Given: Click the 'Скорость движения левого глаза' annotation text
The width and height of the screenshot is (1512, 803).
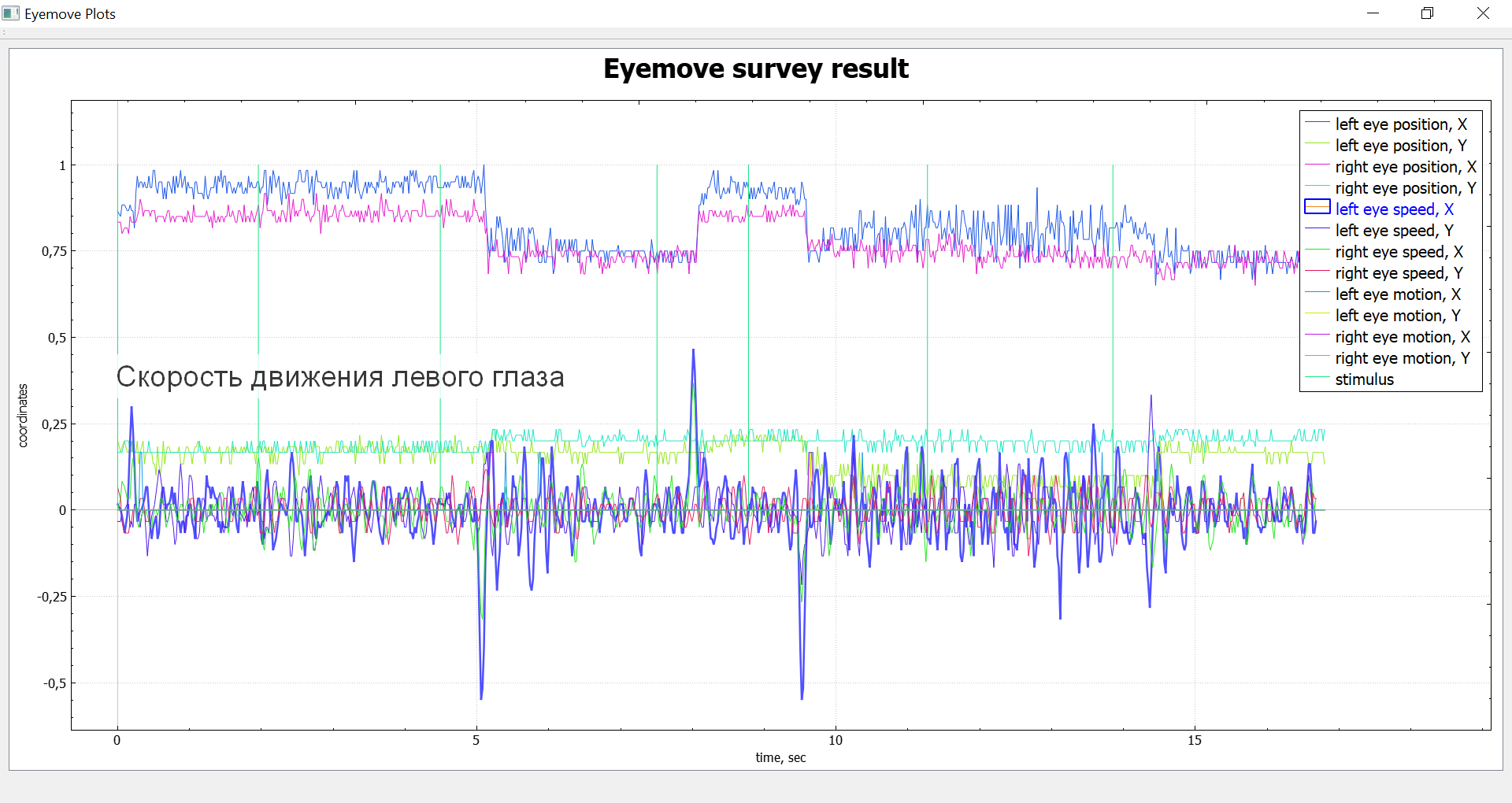Looking at the screenshot, I should 340,377.
